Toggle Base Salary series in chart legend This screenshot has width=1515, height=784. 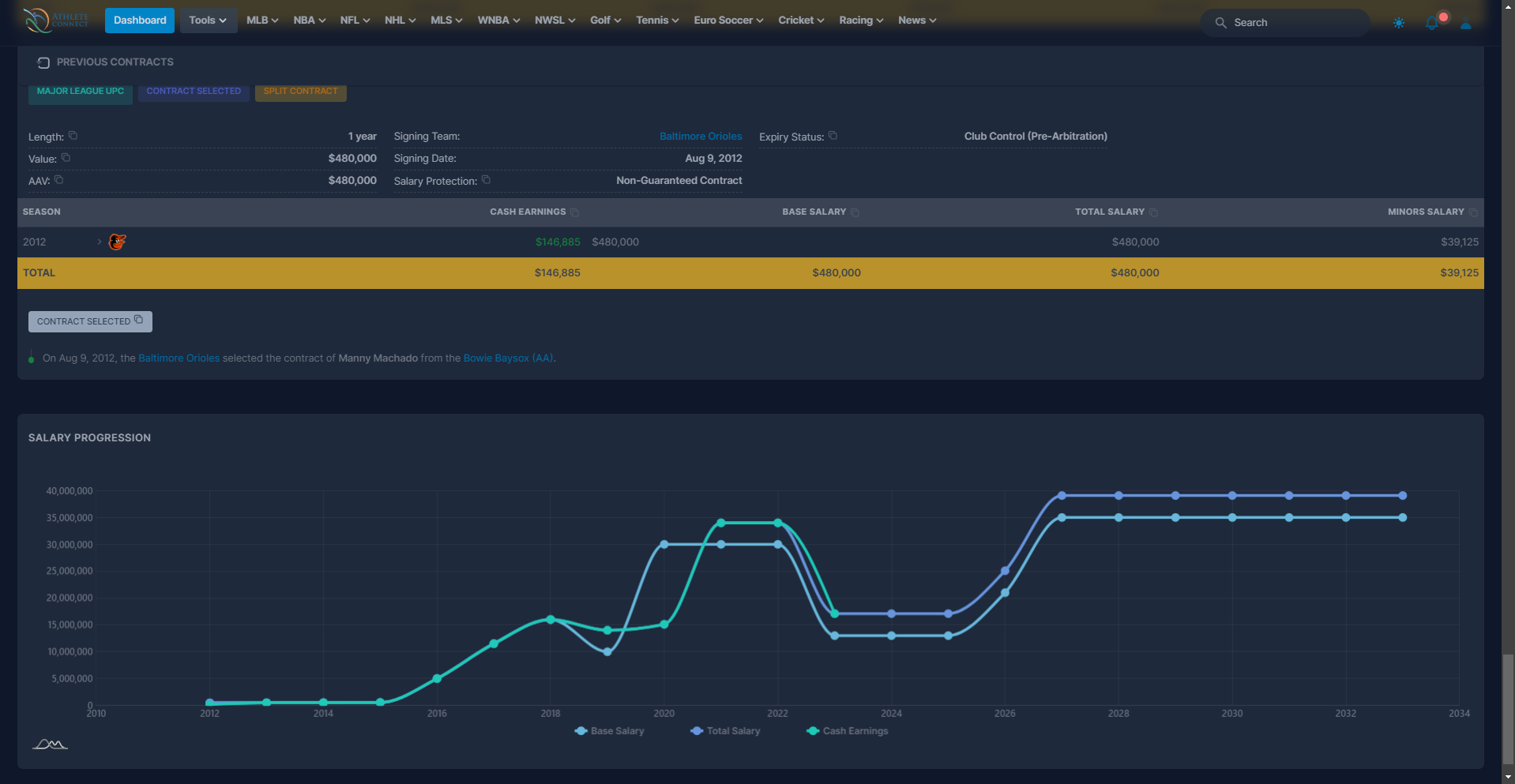click(609, 731)
